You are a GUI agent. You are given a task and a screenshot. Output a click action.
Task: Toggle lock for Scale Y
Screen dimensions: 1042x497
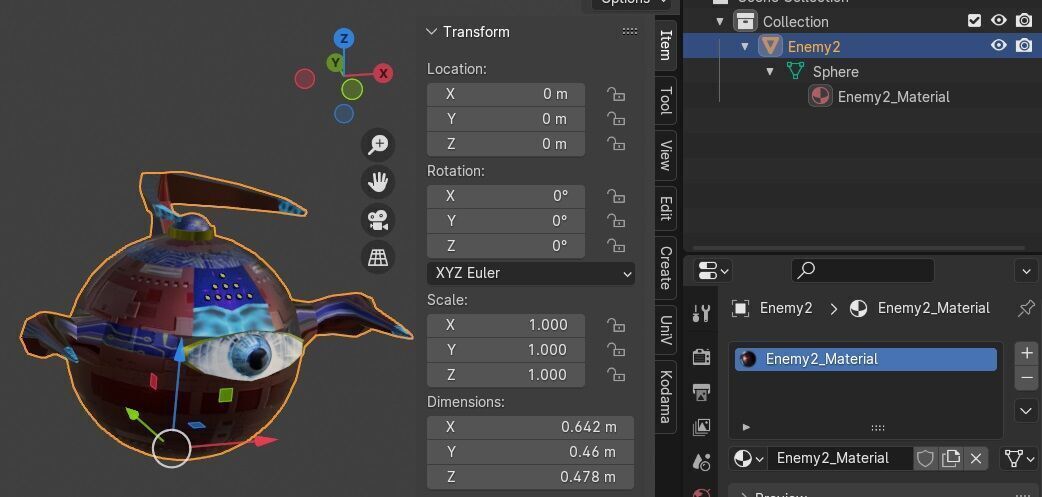[616, 349]
